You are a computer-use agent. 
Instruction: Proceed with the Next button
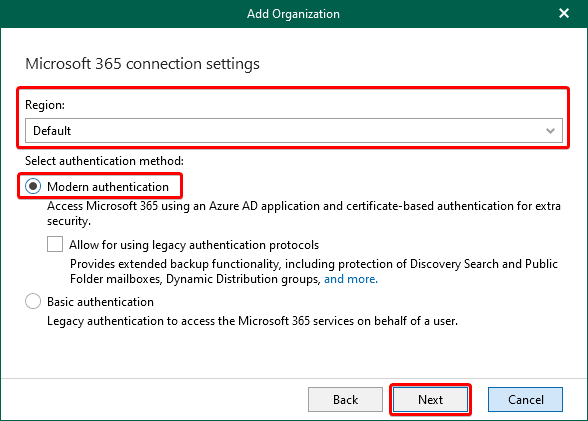click(x=430, y=399)
